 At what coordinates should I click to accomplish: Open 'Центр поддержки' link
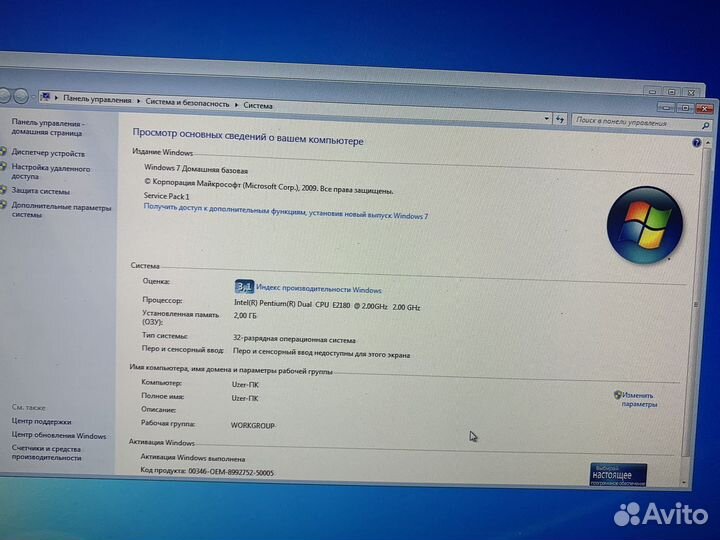(x=41, y=422)
